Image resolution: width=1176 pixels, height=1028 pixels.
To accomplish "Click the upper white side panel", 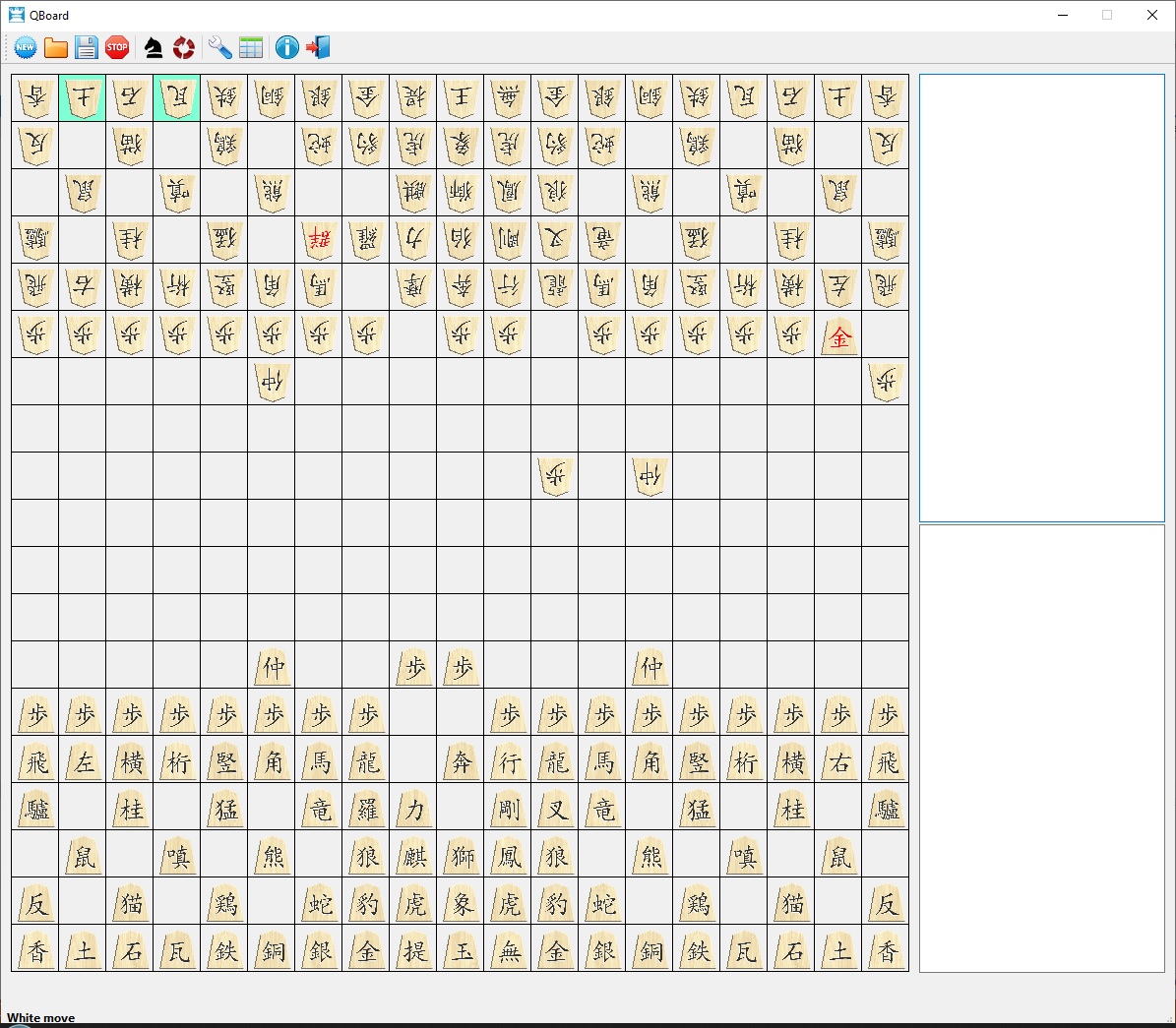I will coord(1042,298).
